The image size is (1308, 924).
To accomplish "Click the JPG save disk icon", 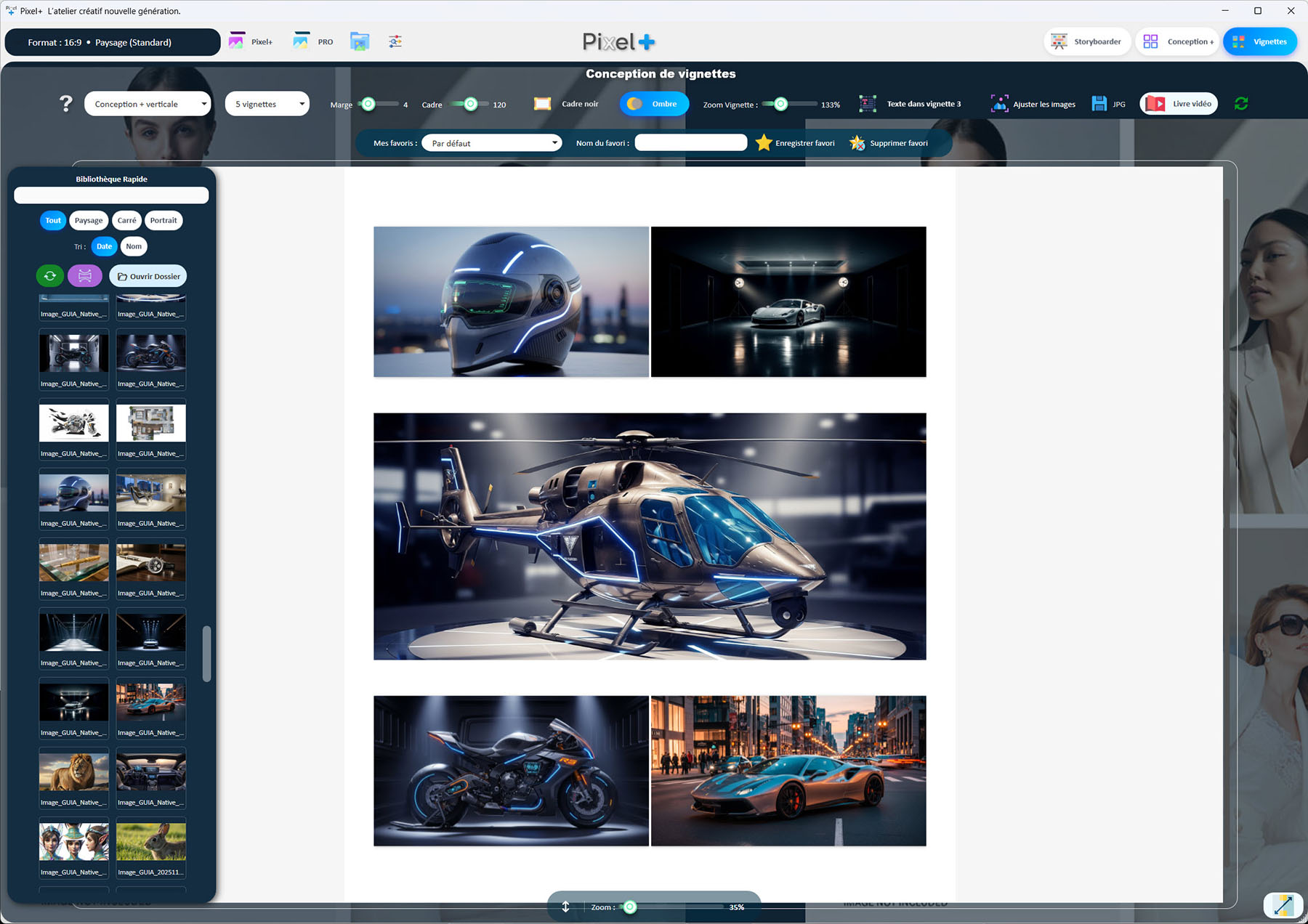I will (1099, 104).
